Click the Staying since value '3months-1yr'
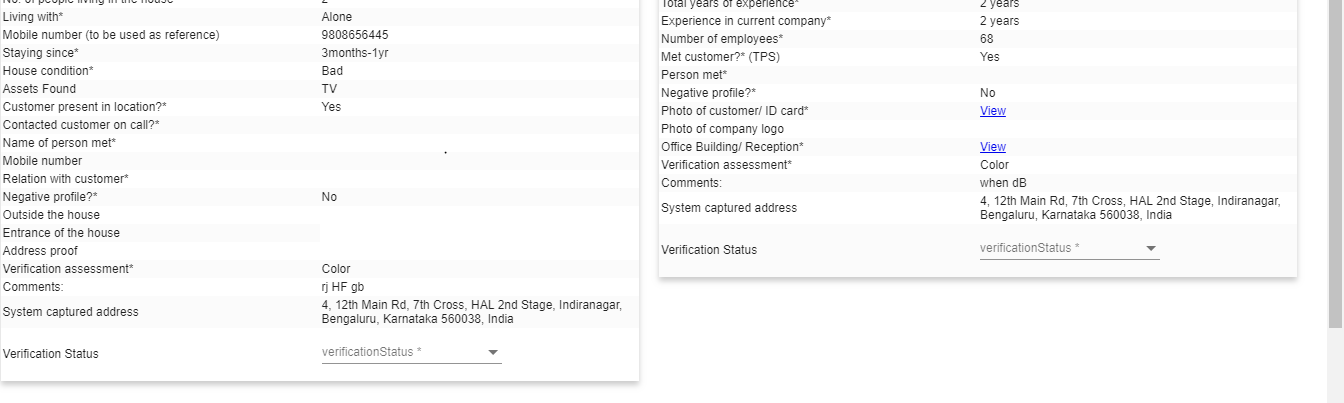This screenshot has width=1344, height=403. pyautogui.click(x=354, y=53)
